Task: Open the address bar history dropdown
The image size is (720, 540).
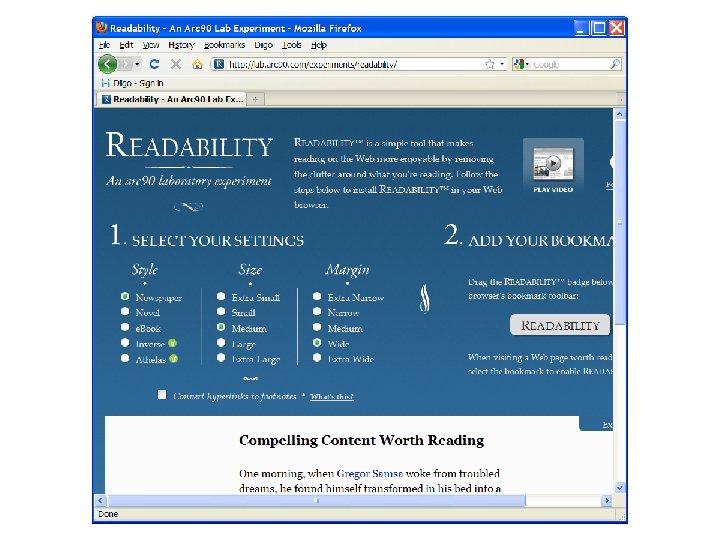Action: pos(502,64)
